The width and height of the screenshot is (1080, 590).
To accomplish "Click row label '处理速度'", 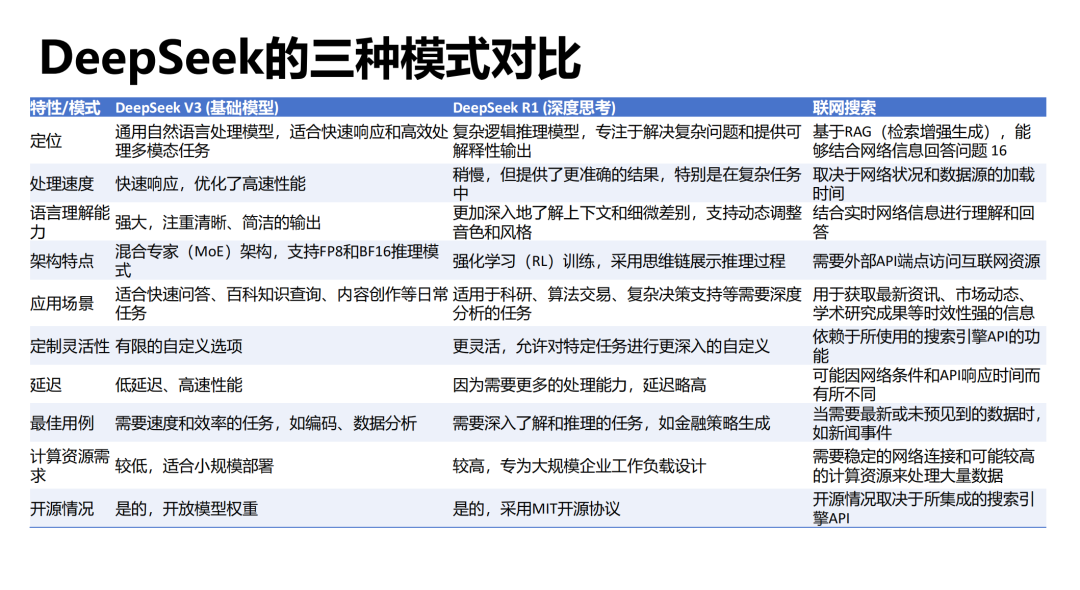I will (61, 184).
